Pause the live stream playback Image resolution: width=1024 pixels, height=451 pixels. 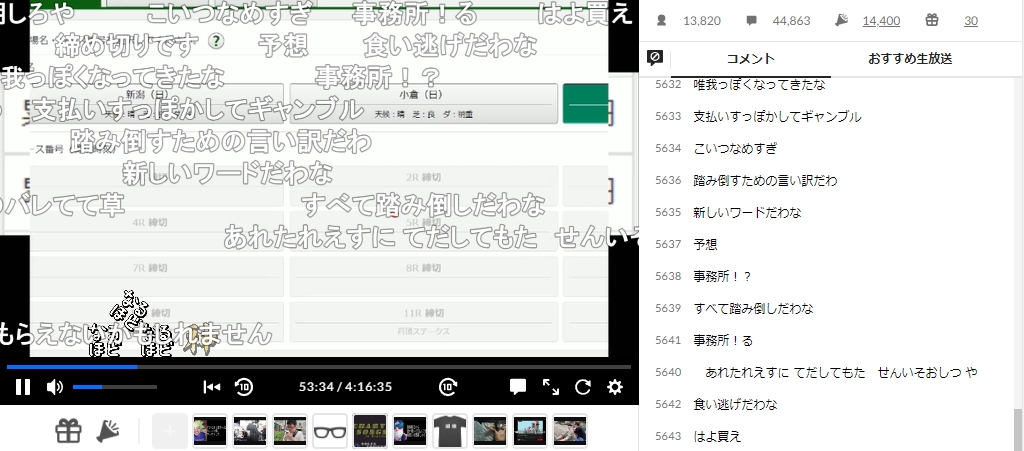click(22, 387)
